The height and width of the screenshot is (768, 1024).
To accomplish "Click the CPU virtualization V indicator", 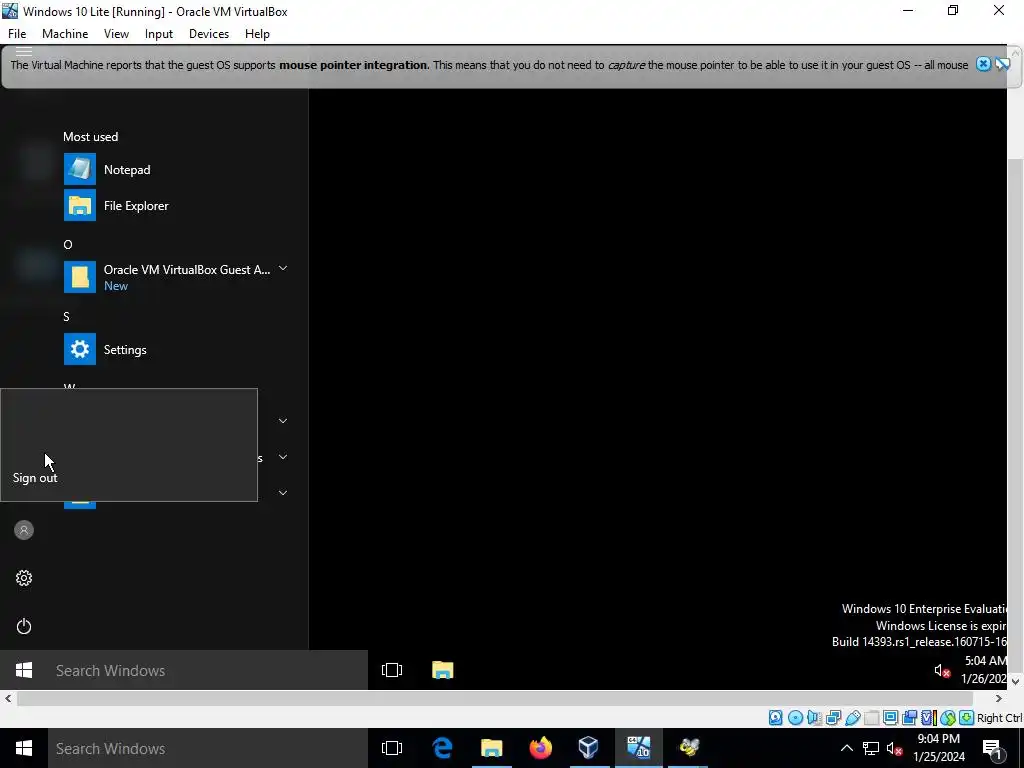I will tap(929, 718).
